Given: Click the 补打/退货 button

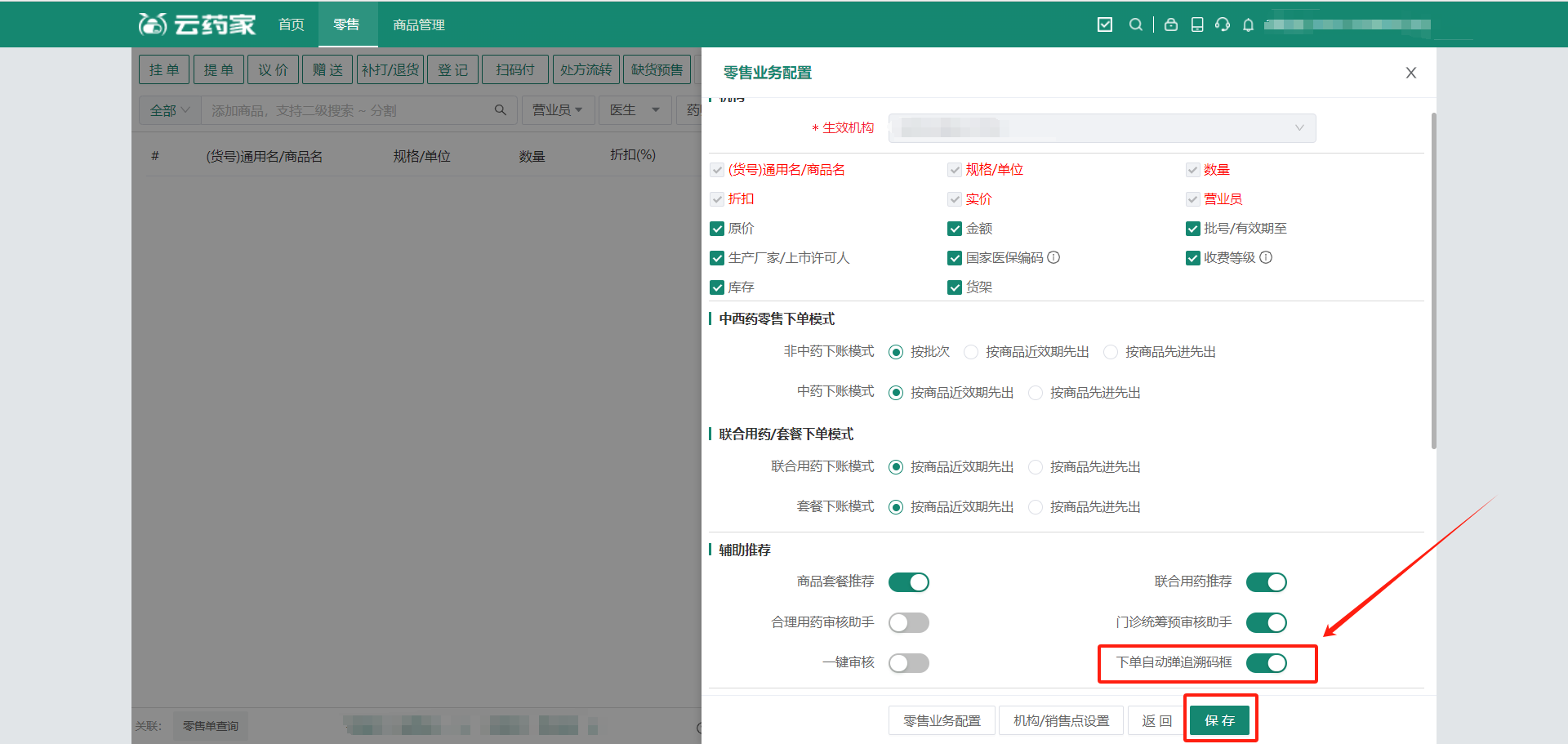Looking at the screenshot, I should pyautogui.click(x=390, y=69).
